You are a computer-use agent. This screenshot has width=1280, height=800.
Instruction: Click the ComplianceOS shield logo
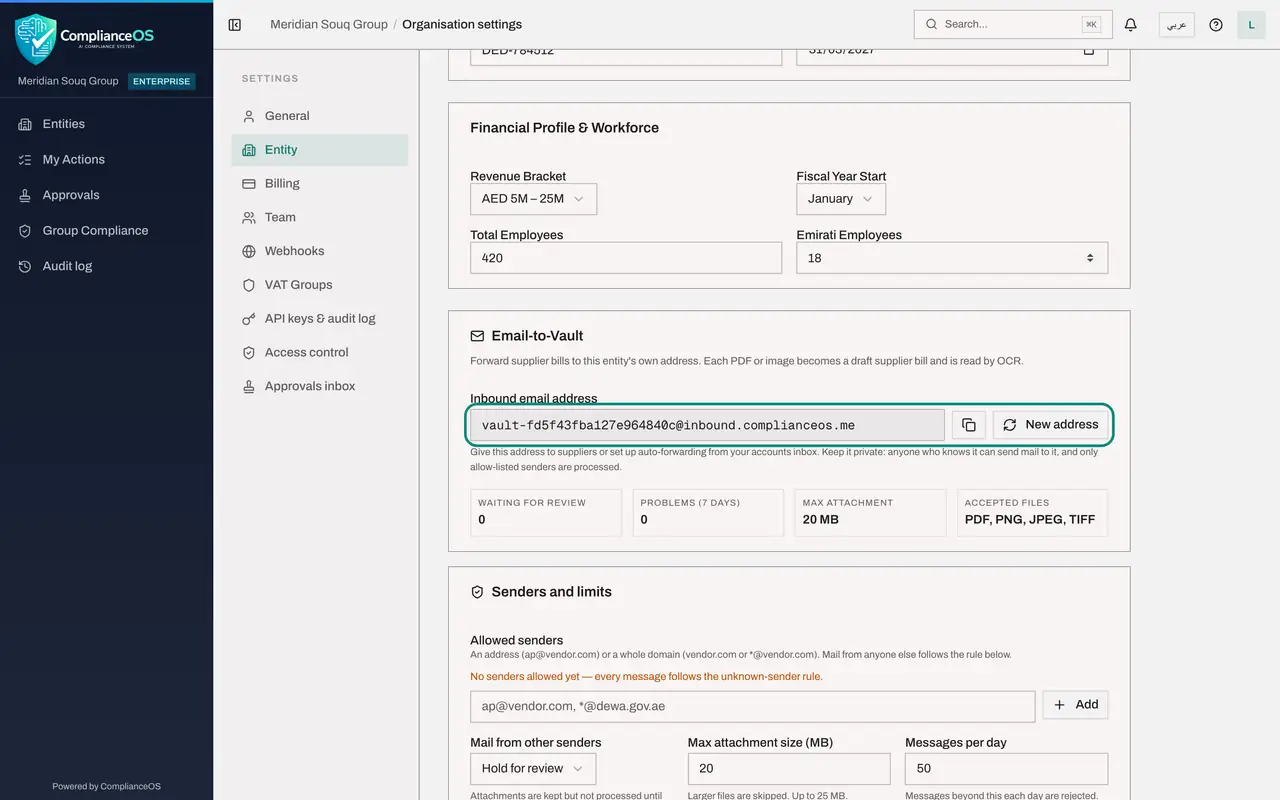point(36,39)
